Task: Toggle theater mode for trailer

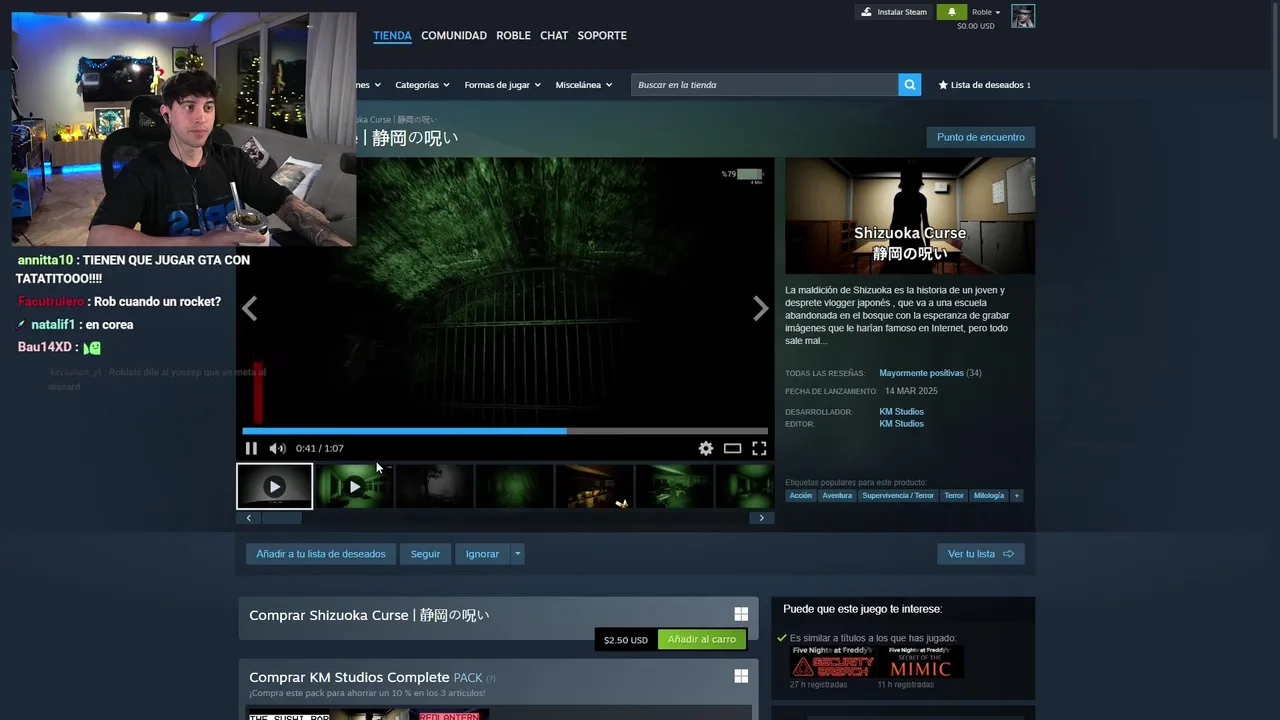Action: [x=732, y=448]
